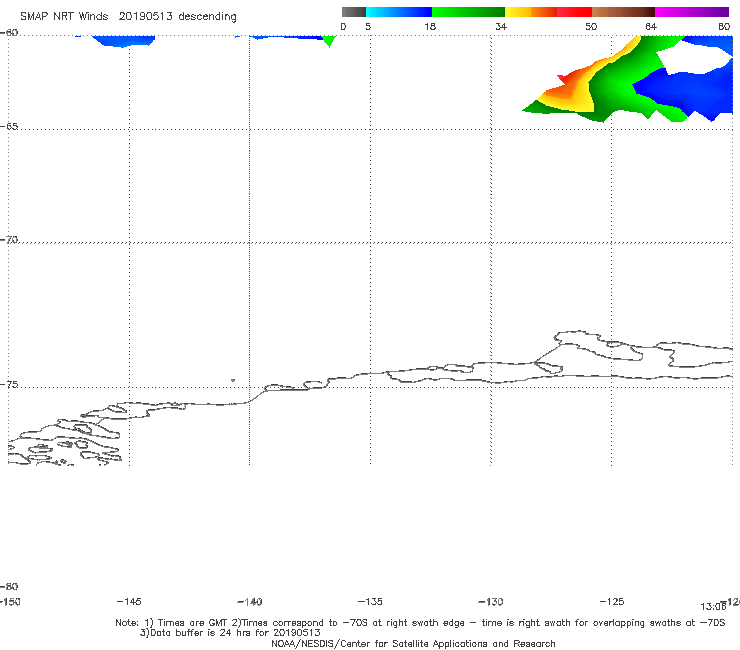The width and height of the screenshot is (740, 650).
Task: Click the cyan-to-blue segment of the color bar
Action: [399, 12]
